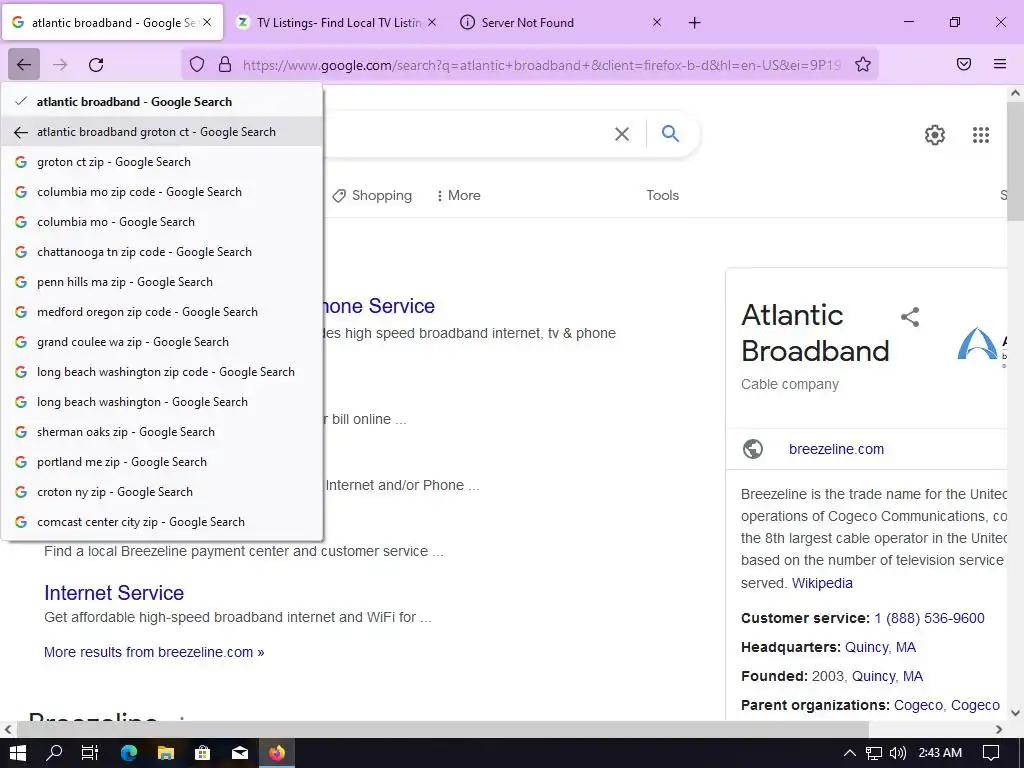The height and width of the screenshot is (768, 1024).
Task: Switch to the Server Not Found tab
Action: [x=562, y=23]
